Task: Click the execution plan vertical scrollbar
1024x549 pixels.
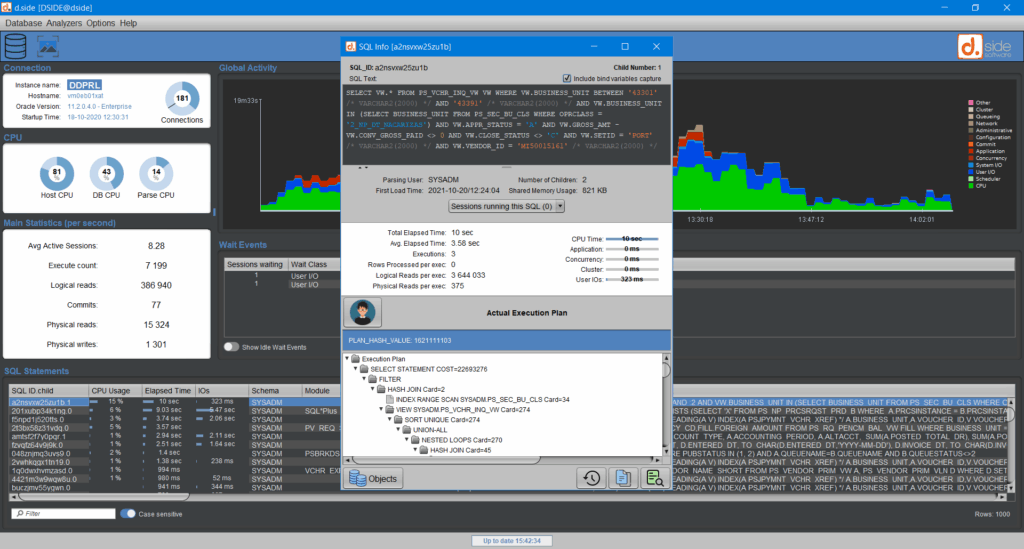Action: point(666,405)
